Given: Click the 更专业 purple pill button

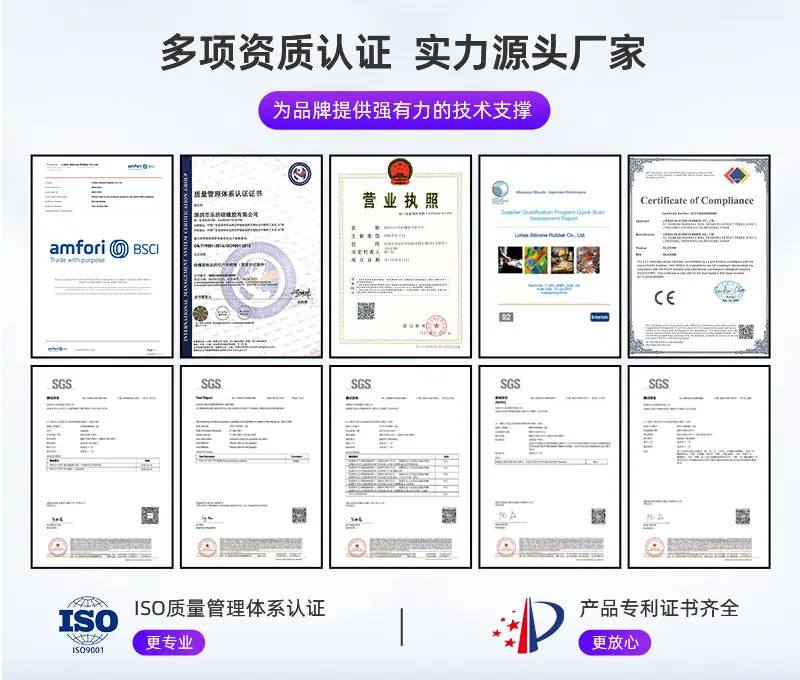Looking at the screenshot, I should (x=169, y=642).
